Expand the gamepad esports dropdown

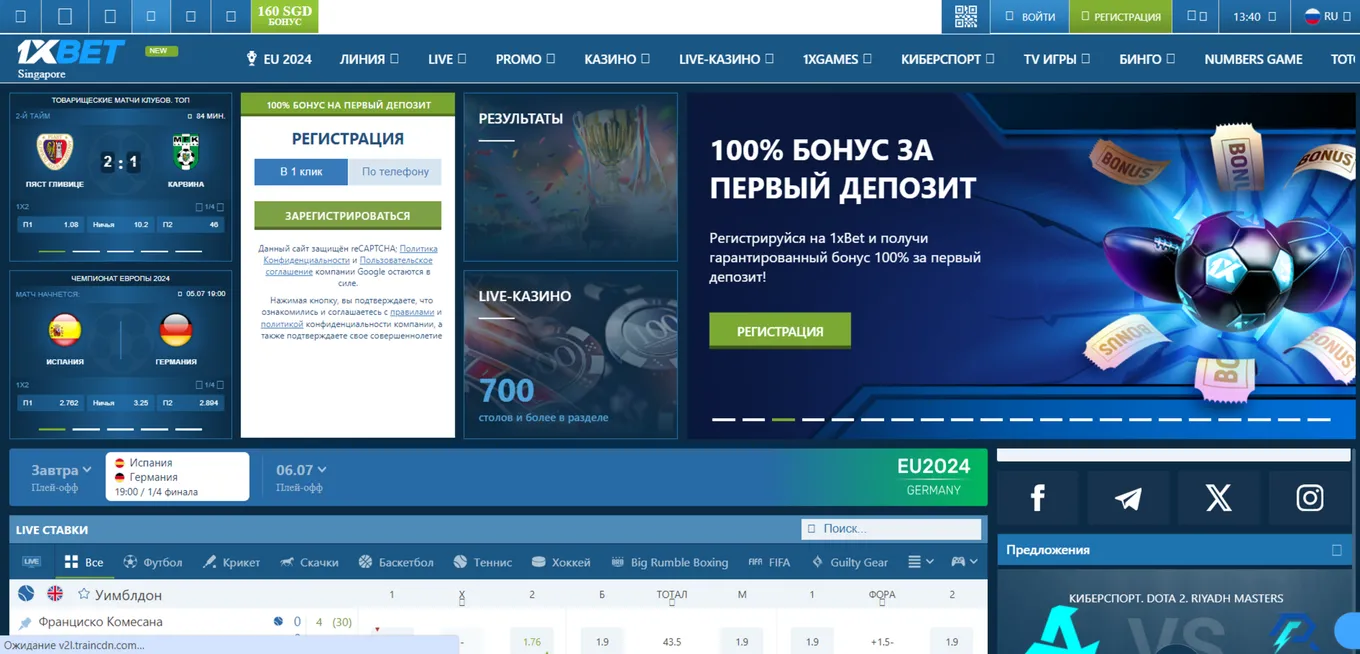(x=965, y=562)
